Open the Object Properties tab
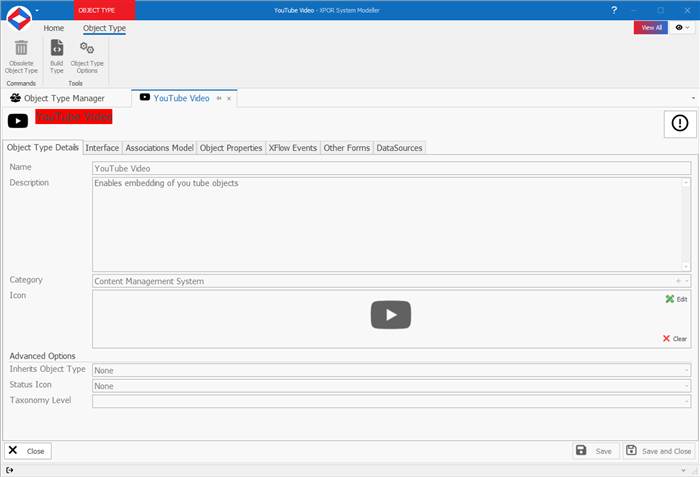This screenshot has height=477, width=700. tap(231, 148)
